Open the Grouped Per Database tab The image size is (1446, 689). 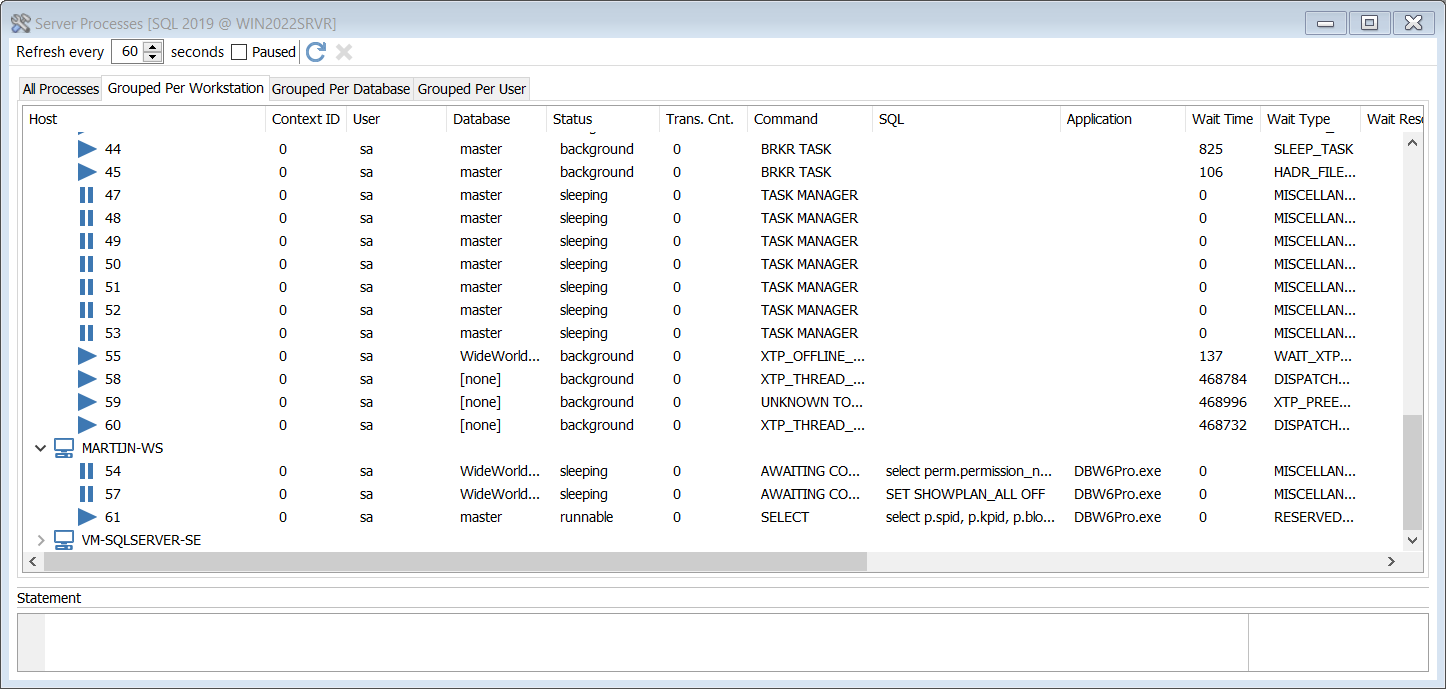pyautogui.click(x=341, y=89)
